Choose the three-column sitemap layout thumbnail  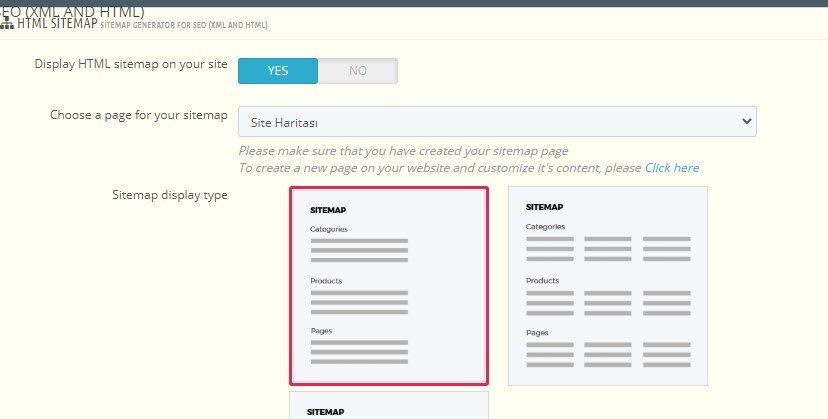[x=608, y=286]
